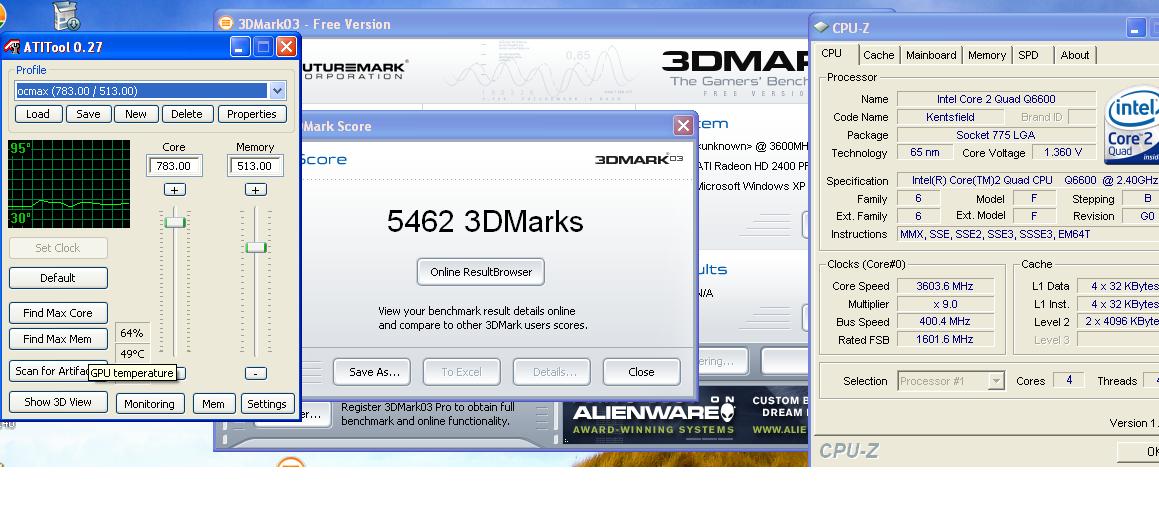Click the Find Max Core button

[58, 313]
